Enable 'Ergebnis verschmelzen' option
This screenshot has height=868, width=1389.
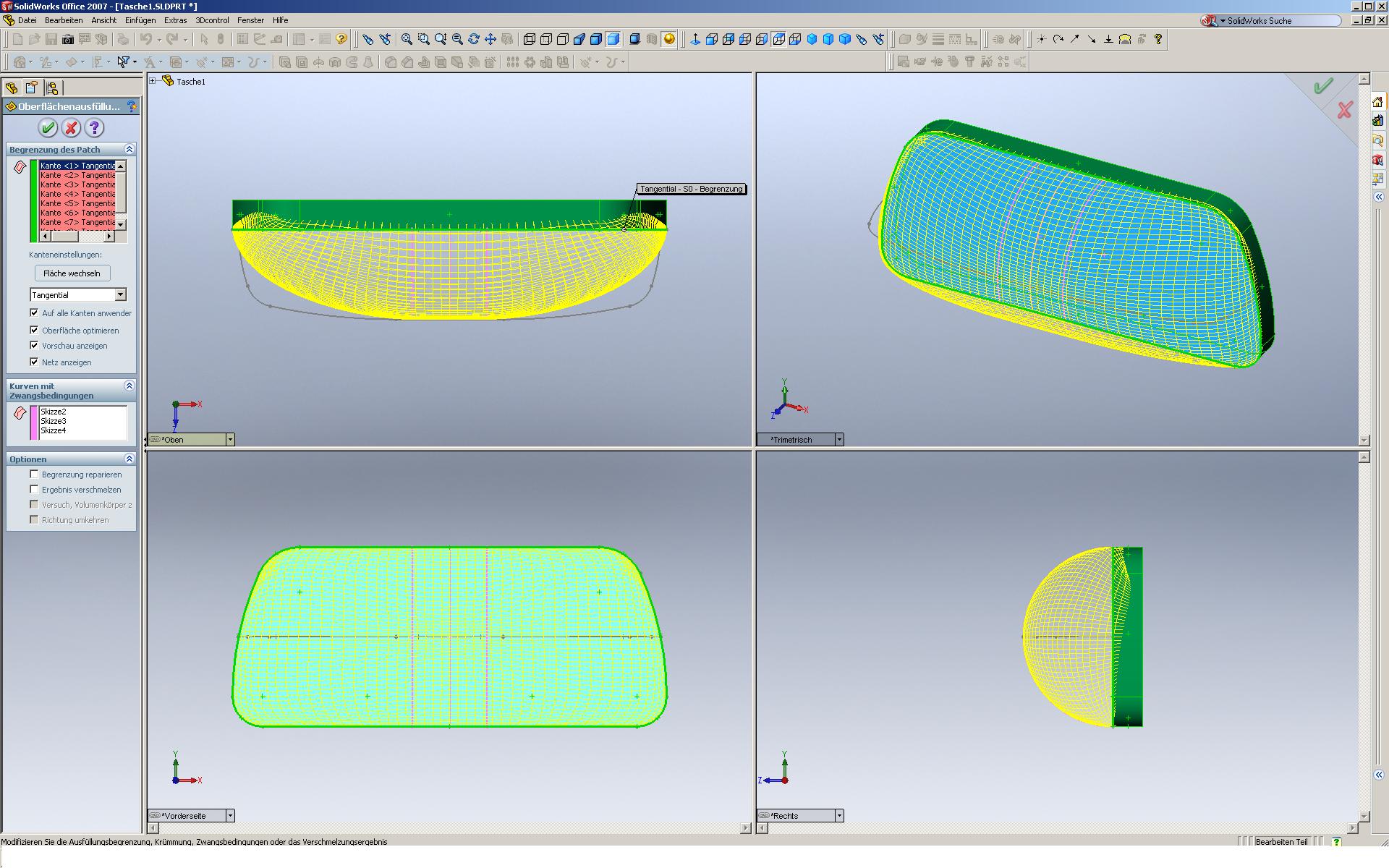coord(34,490)
